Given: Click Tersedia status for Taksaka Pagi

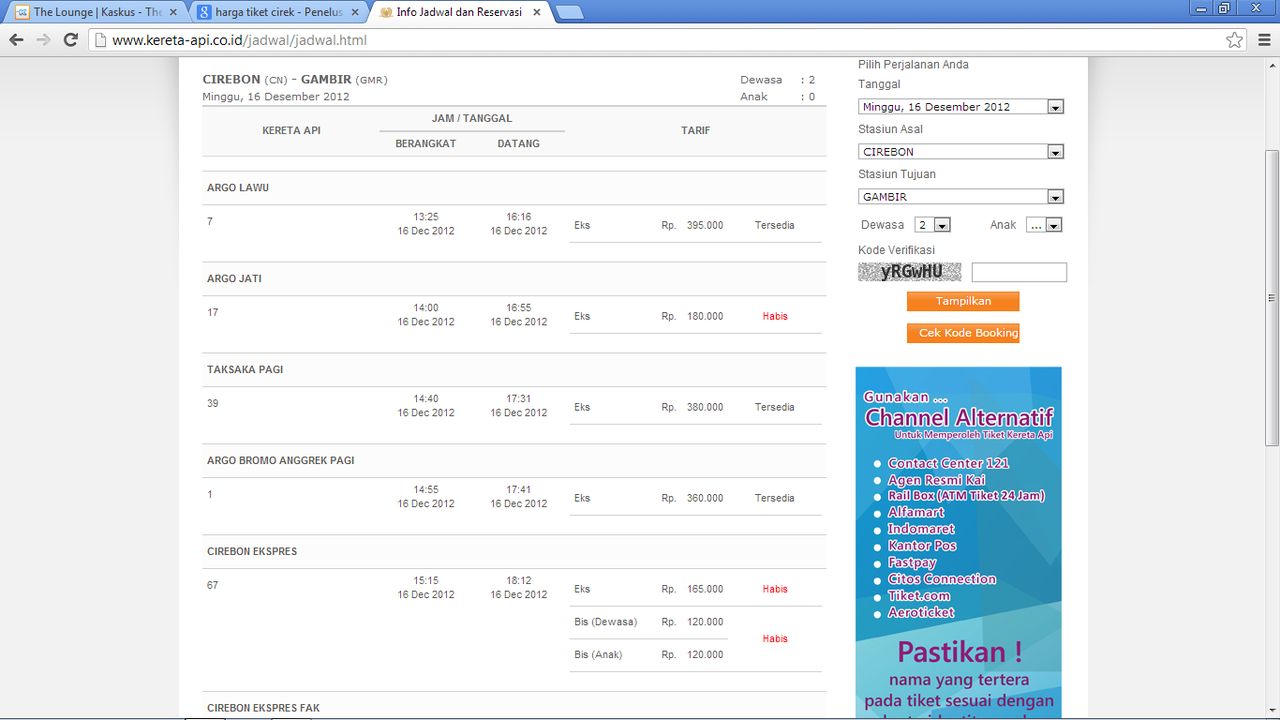Looking at the screenshot, I should click(x=775, y=407).
